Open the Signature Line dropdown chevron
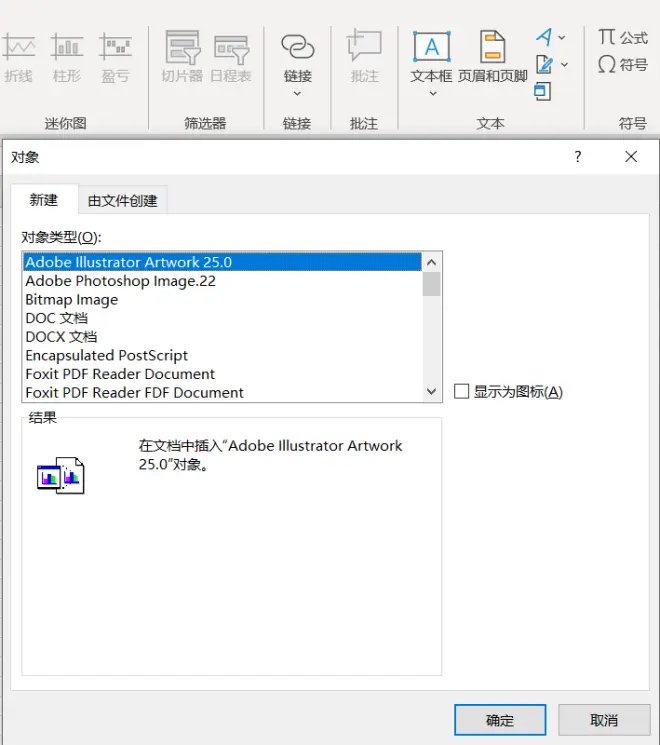This screenshot has width=660, height=745. (564, 64)
